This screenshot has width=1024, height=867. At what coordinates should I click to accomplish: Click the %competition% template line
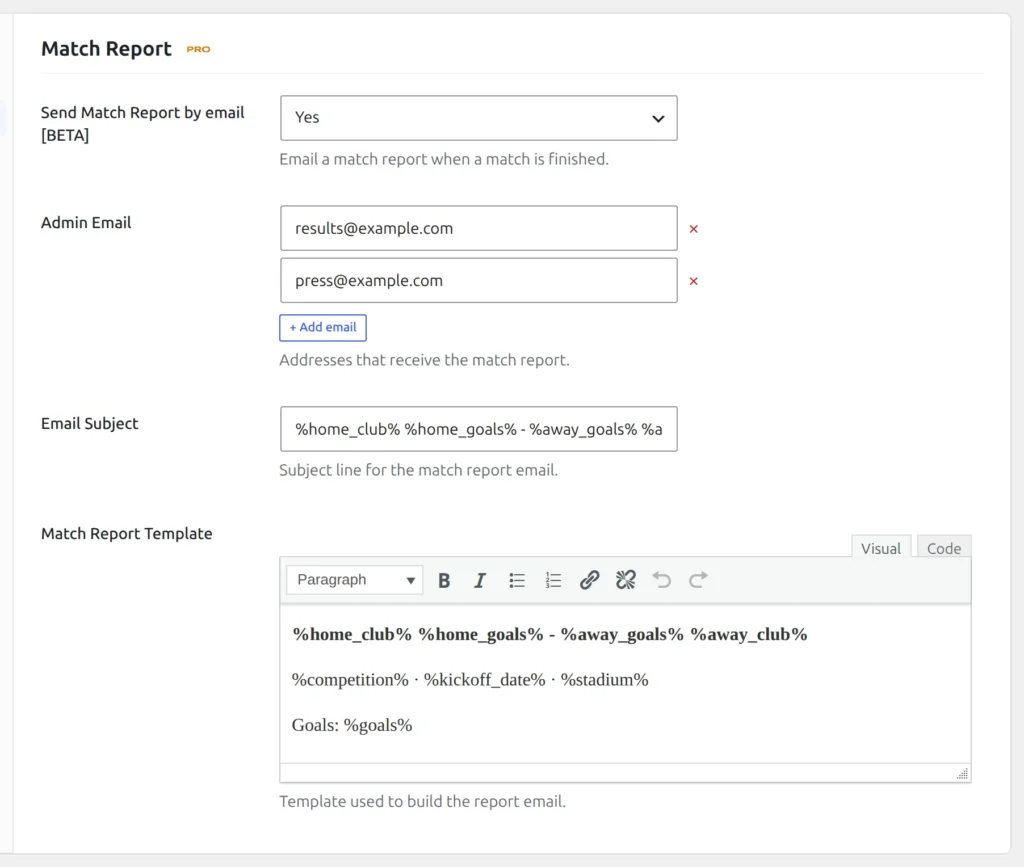tap(470, 680)
